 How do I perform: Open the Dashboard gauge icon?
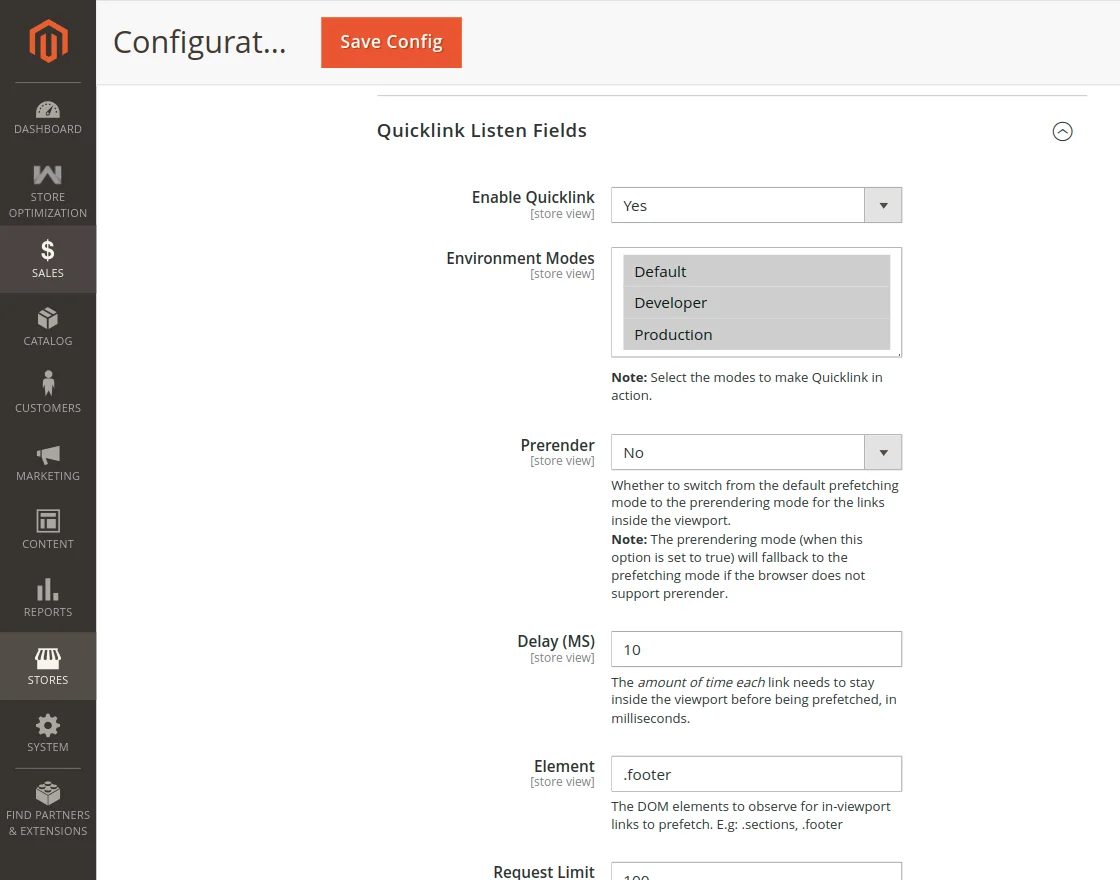[48, 109]
